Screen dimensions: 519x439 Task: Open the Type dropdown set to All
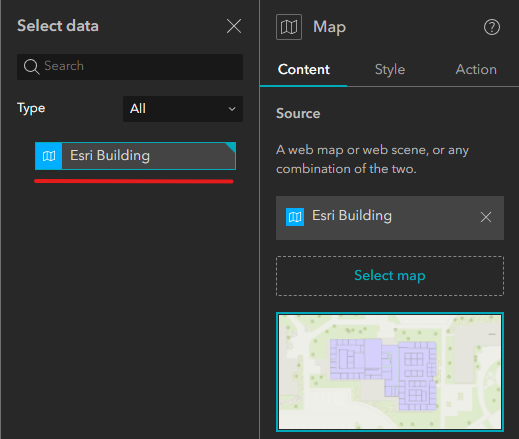click(x=183, y=109)
